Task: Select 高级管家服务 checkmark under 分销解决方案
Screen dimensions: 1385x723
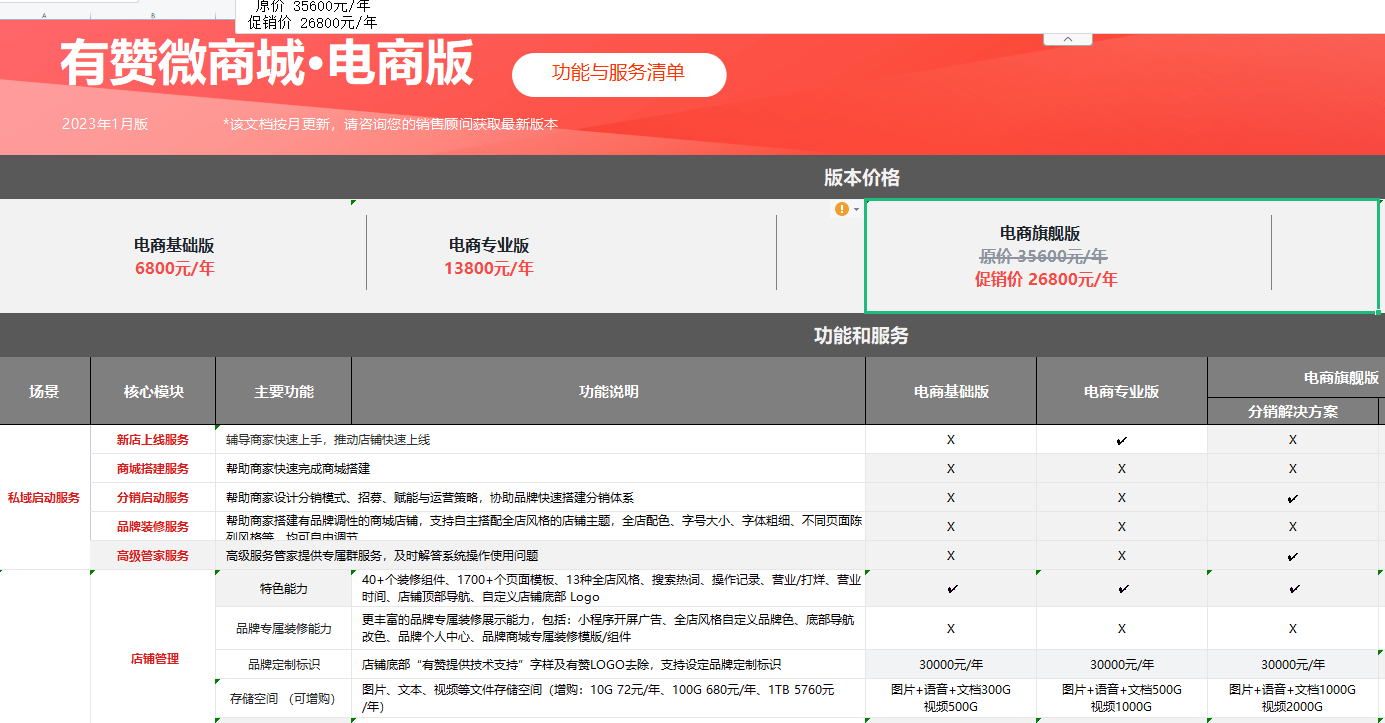Action: coord(1293,555)
